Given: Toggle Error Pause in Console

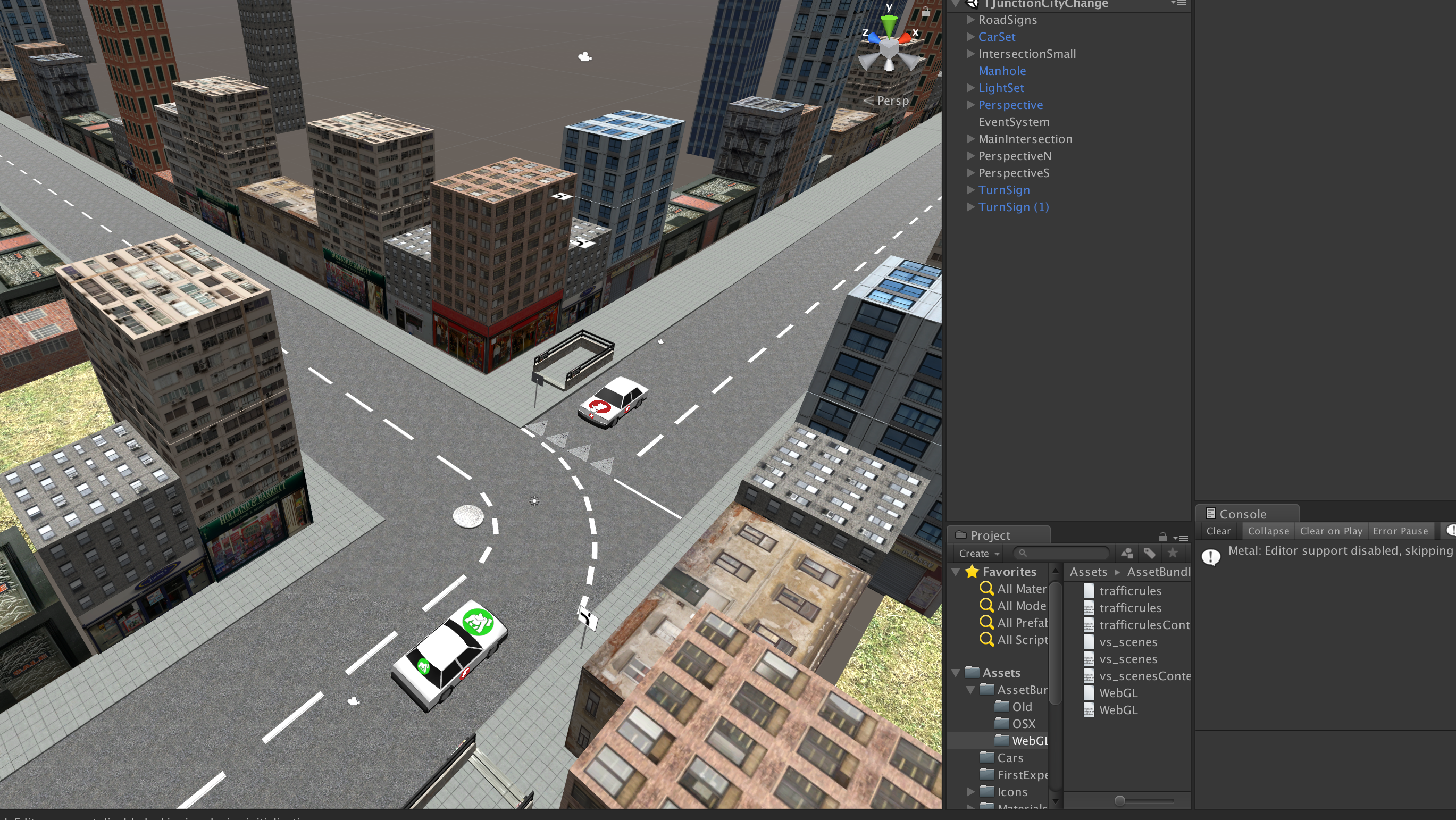Looking at the screenshot, I should pos(1400,531).
